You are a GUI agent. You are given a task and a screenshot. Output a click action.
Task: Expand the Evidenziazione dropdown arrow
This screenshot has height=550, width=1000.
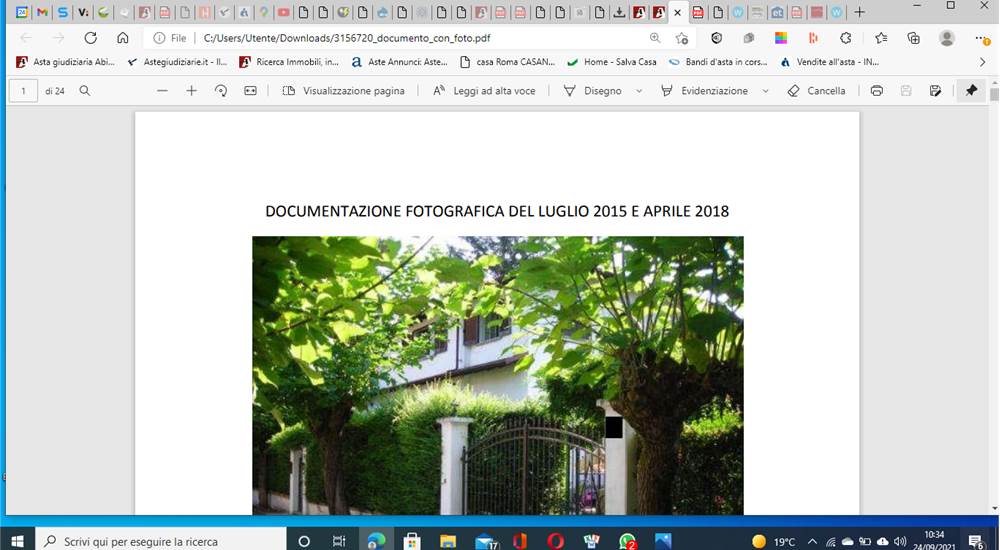(765, 91)
